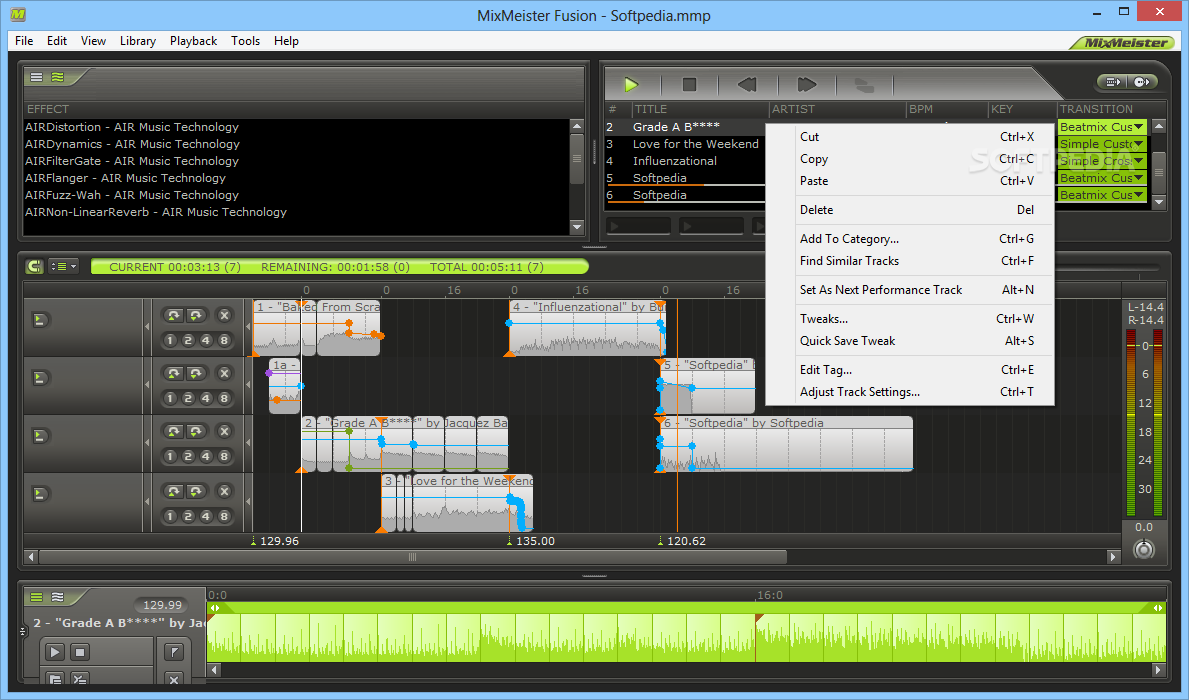
Task: Choose Adjust Track Settings... from context menu
Action: [x=910, y=392]
